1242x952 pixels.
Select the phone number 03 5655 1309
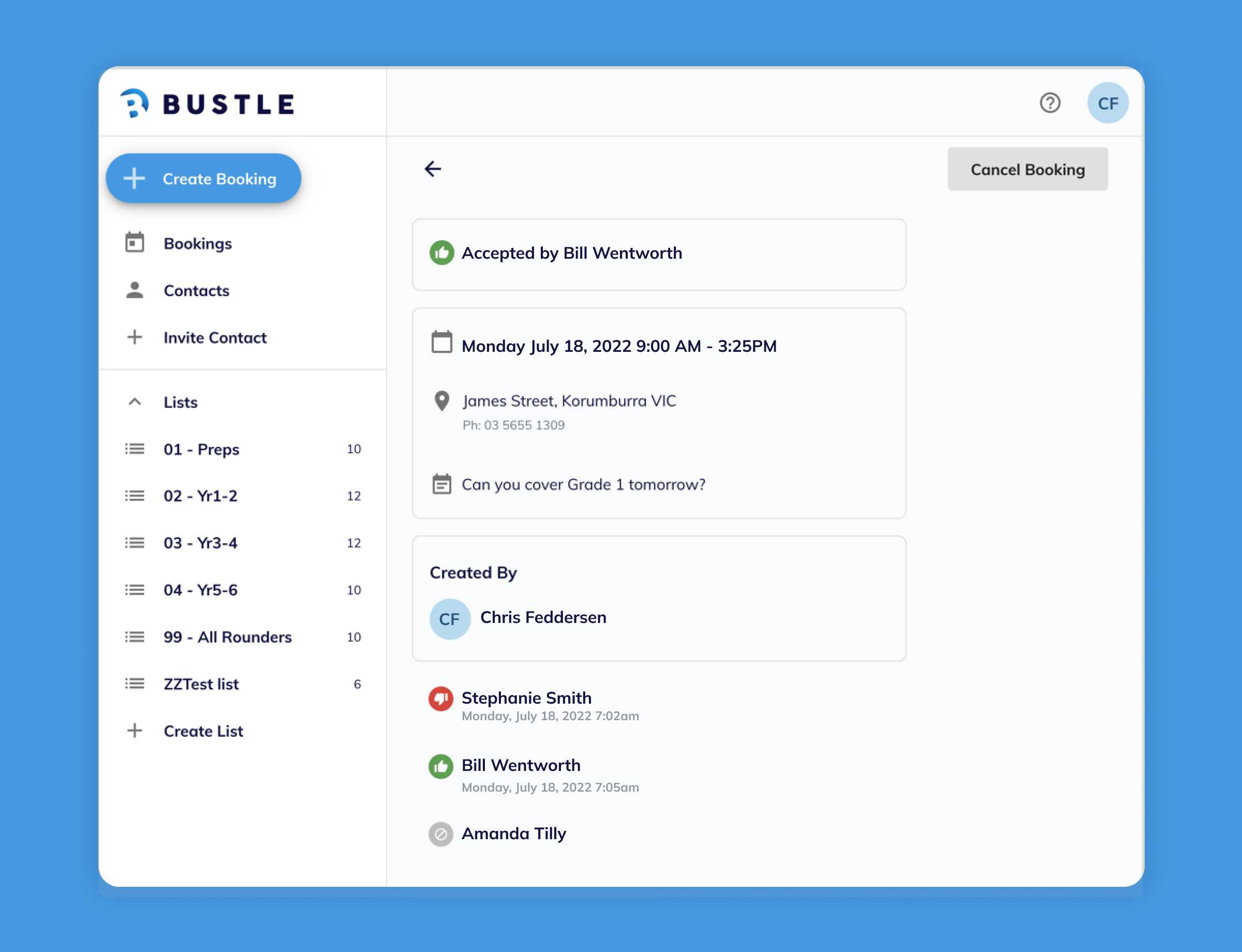pyautogui.click(x=513, y=424)
